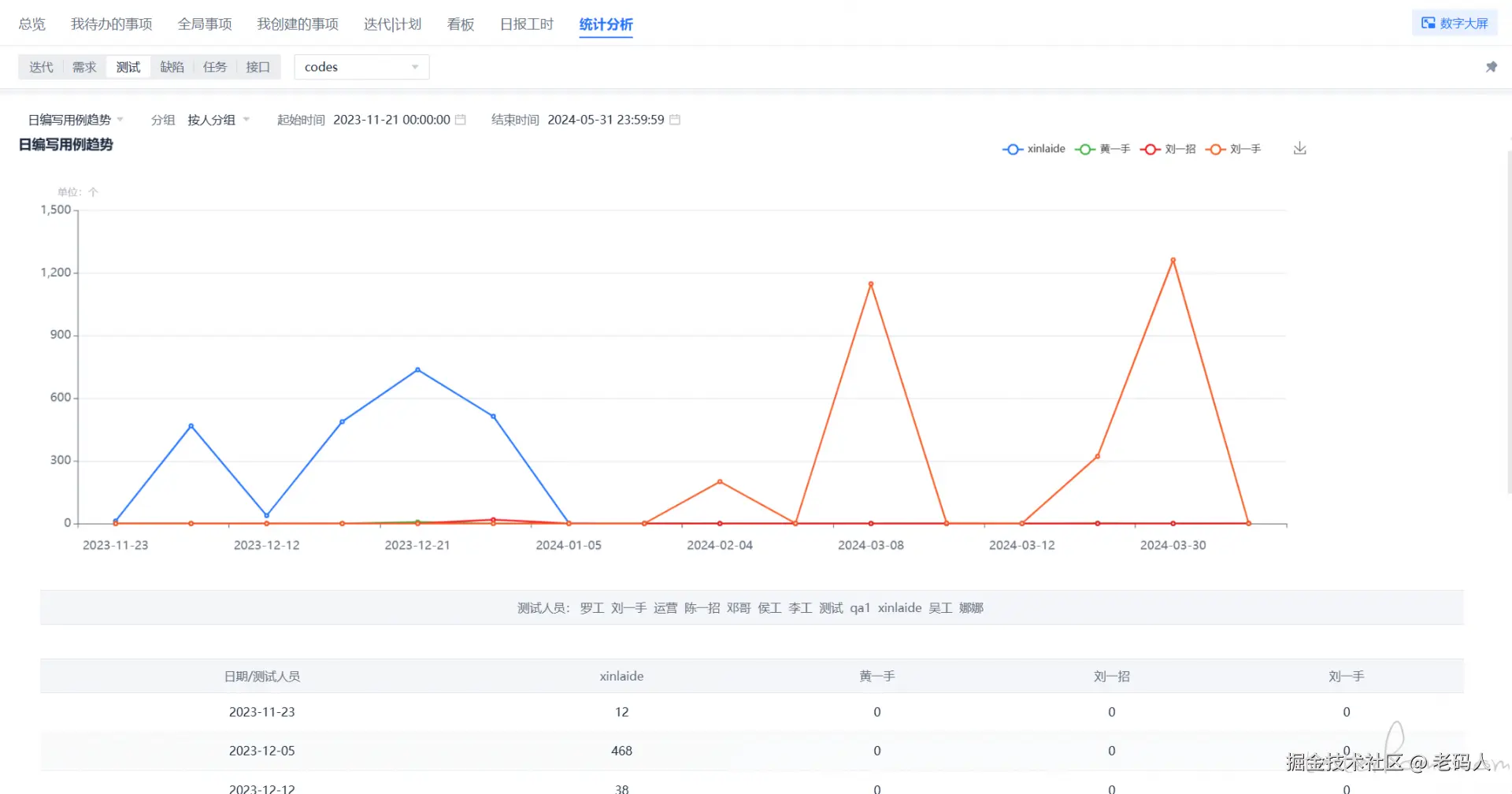This screenshot has width=1512, height=794.
Task: Click the pin icon at top right
Action: (x=1491, y=67)
